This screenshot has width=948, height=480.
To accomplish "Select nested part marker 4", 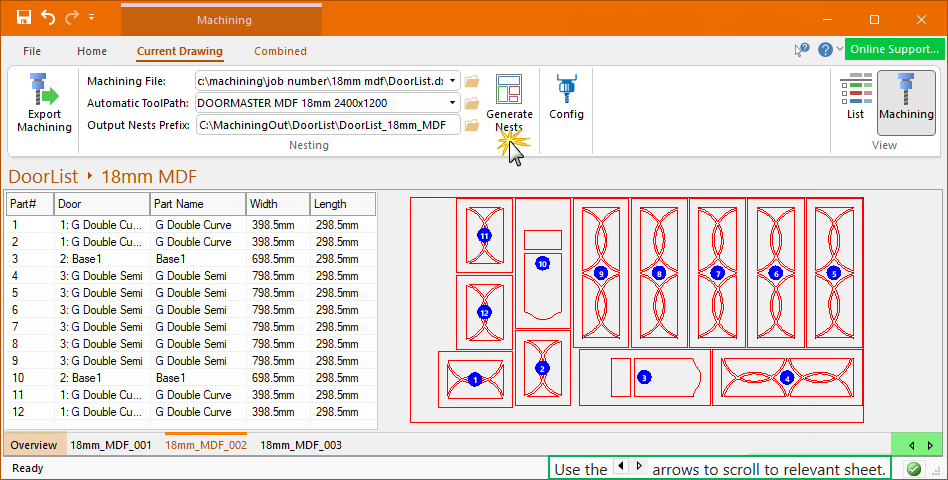I will (787, 378).
